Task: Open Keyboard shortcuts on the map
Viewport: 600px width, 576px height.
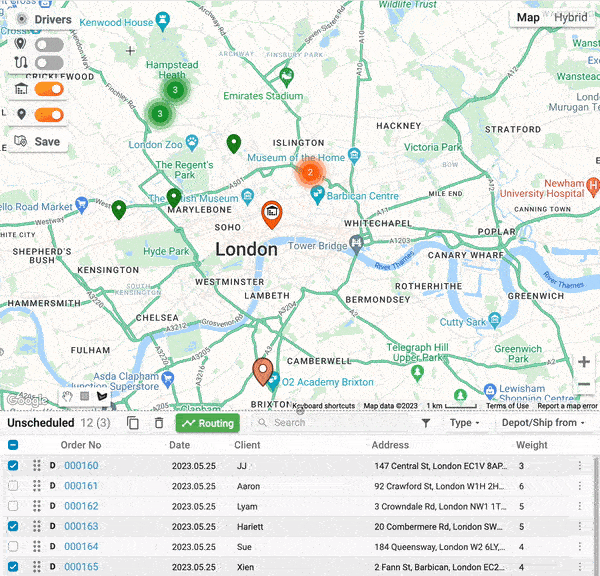Action: click(x=324, y=406)
